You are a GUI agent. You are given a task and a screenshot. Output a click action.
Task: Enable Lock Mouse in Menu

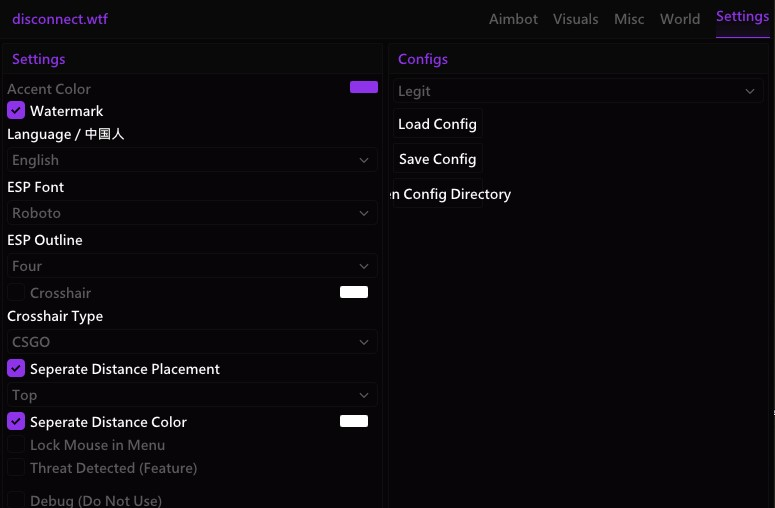[x=16, y=444]
